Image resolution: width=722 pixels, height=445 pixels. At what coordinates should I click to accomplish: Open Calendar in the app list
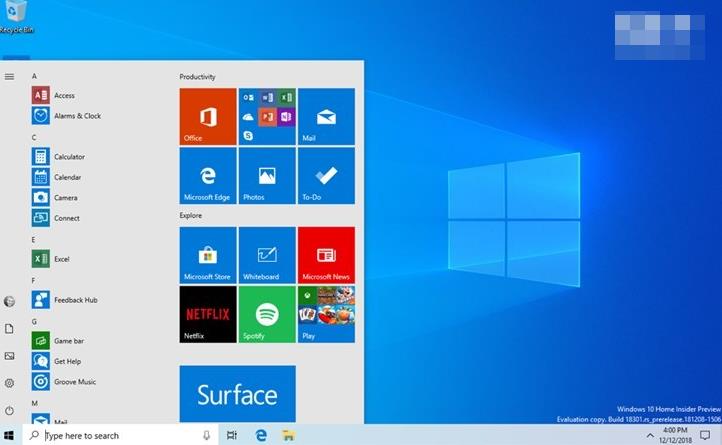[x=57, y=177]
